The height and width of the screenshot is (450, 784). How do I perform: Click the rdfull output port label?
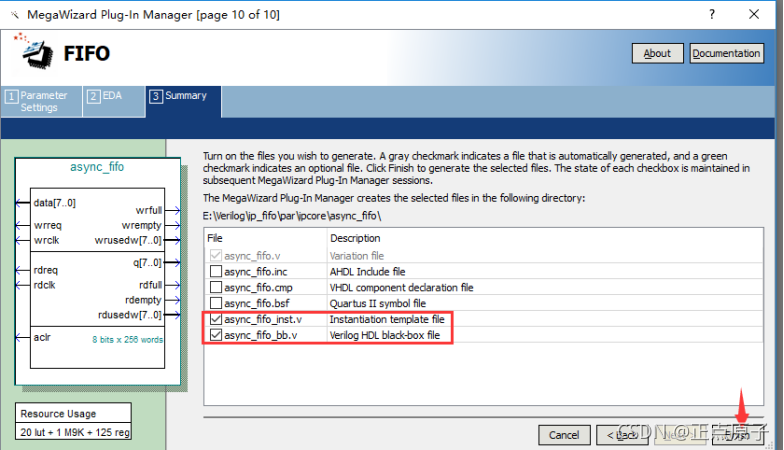coord(150,285)
